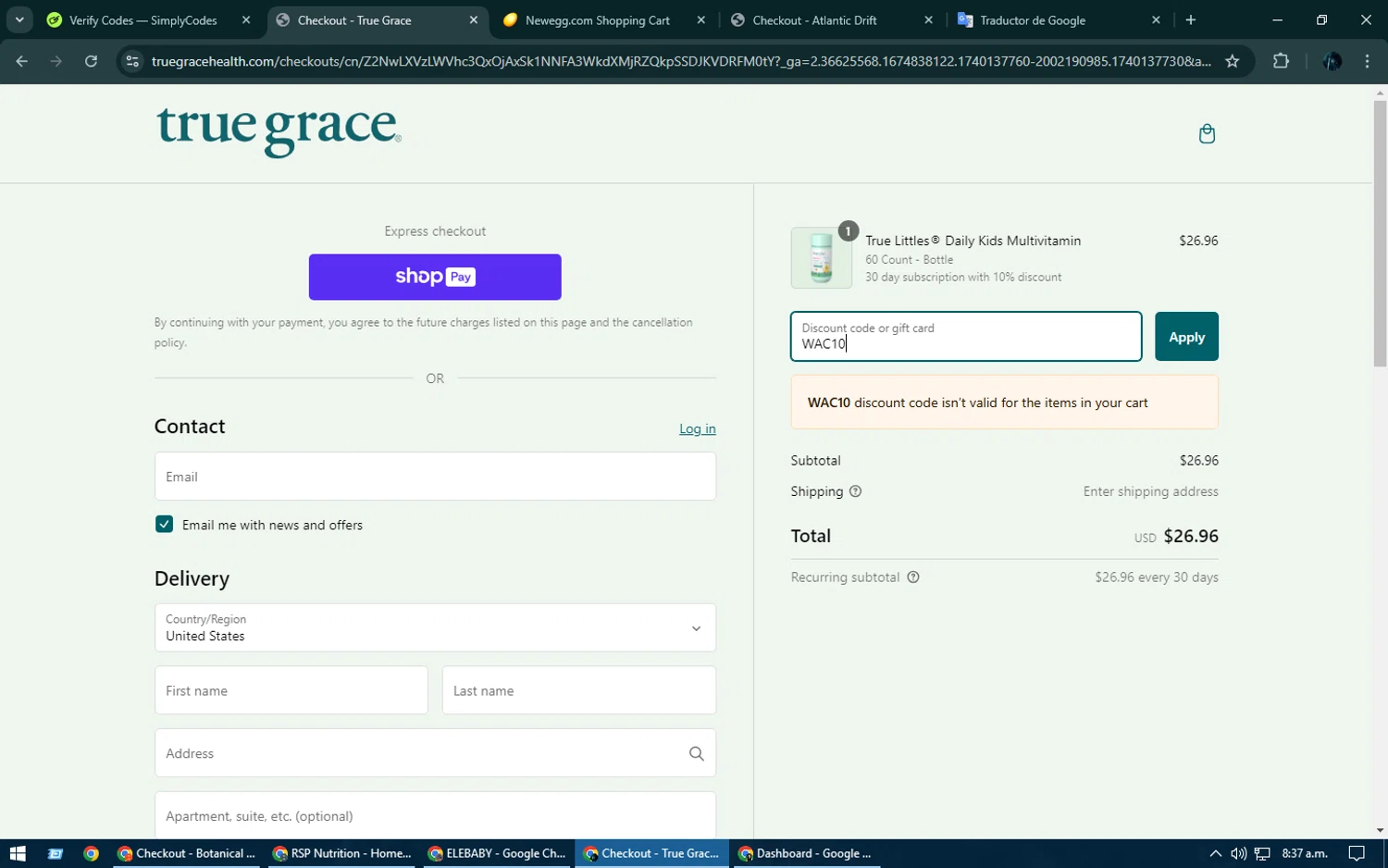Open taskbar Checkout - Botanical window

(x=187, y=853)
